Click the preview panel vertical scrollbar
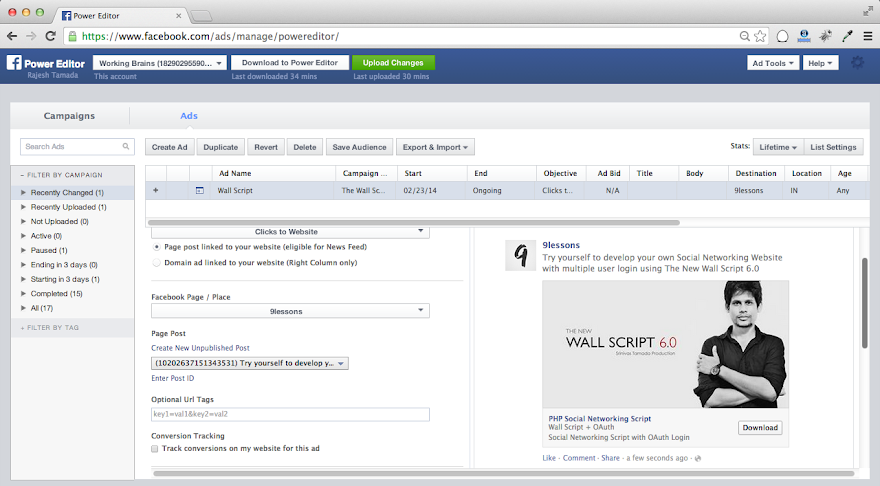 (865, 303)
